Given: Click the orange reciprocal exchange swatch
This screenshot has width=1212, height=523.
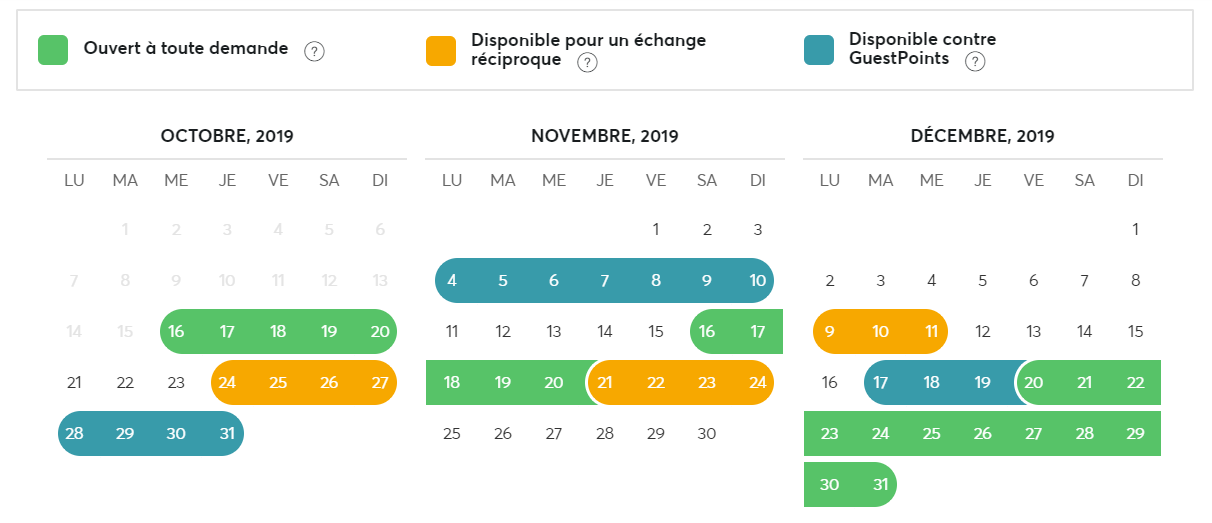Looking at the screenshot, I should [x=441, y=50].
